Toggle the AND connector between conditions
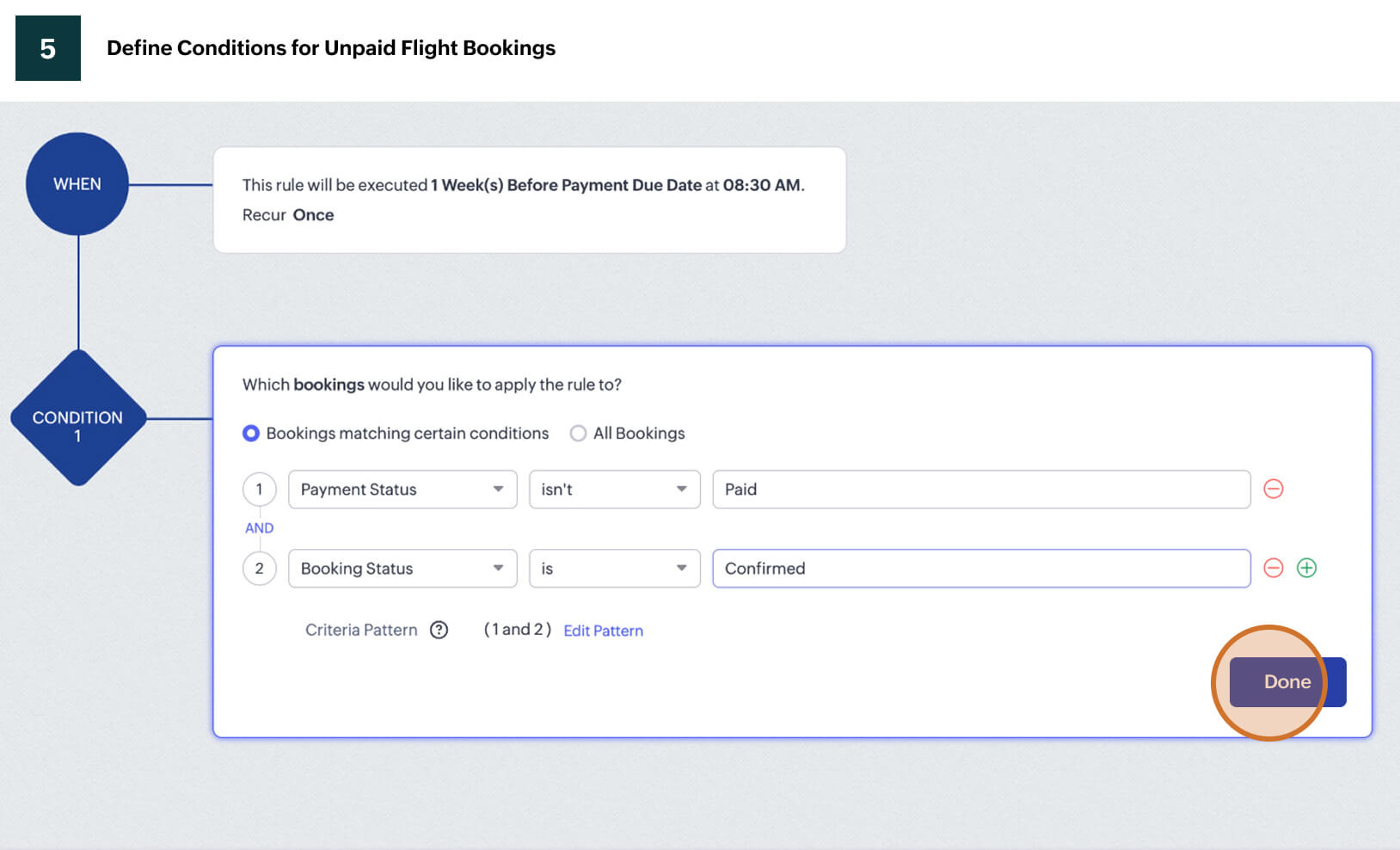 click(259, 527)
